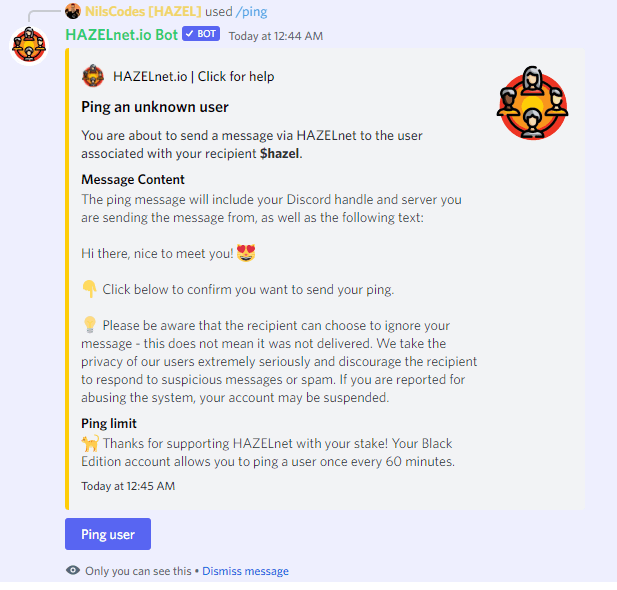Click HAZELnet.io Bot username
Viewport: 617px width, 590px height.
tap(122, 35)
